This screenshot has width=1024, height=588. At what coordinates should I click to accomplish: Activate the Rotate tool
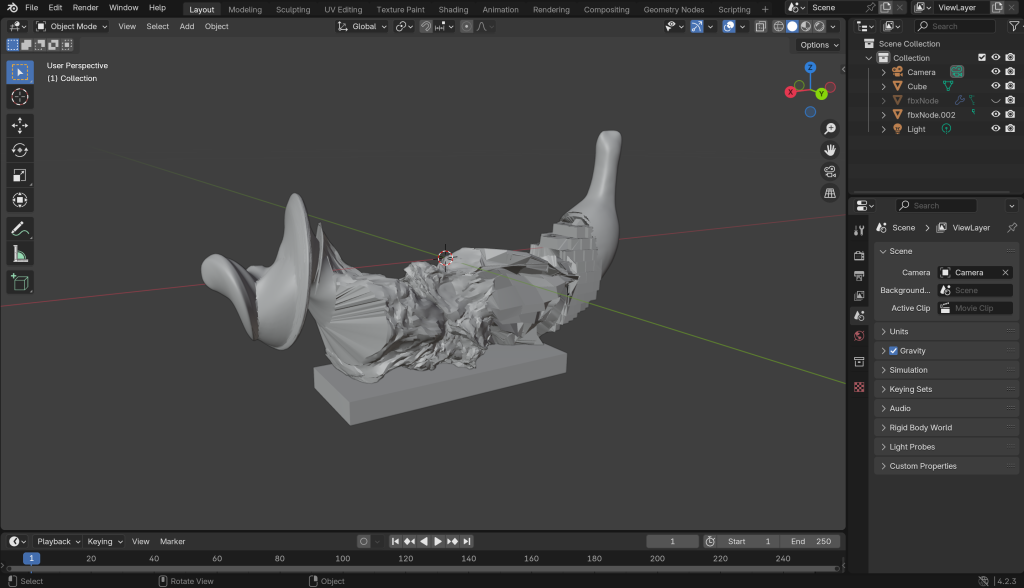click(20, 150)
